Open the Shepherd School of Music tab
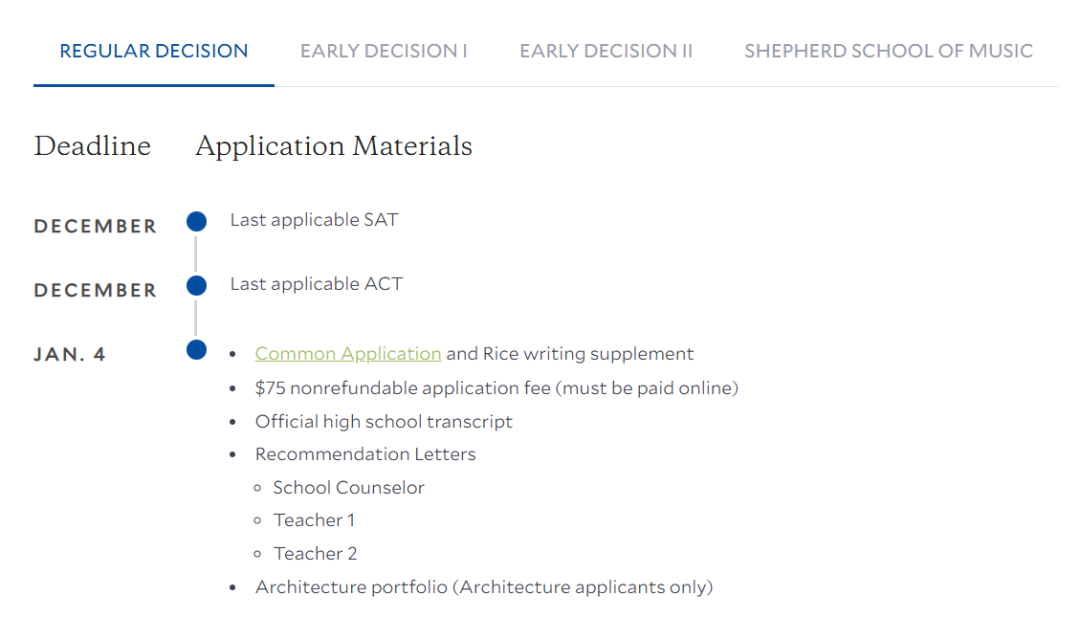Image resolution: width=1080 pixels, height=618 pixels. [888, 51]
